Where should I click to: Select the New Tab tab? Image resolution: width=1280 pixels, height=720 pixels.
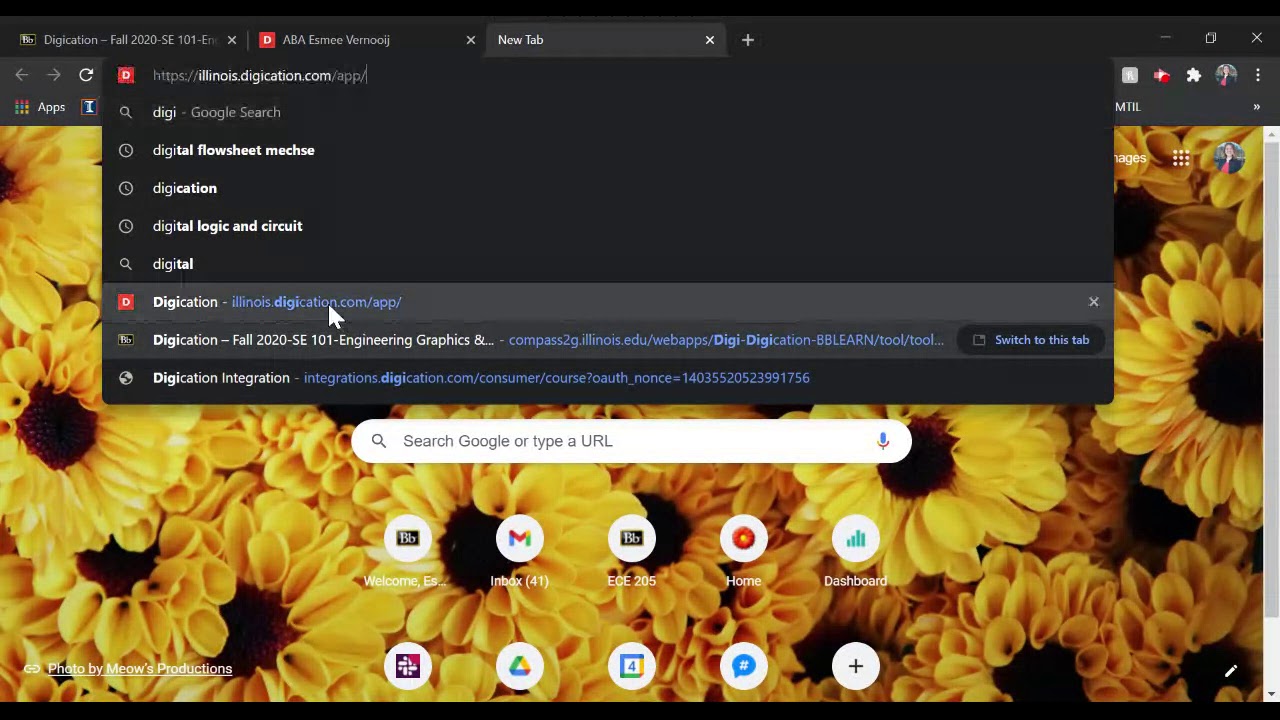coord(606,40)
